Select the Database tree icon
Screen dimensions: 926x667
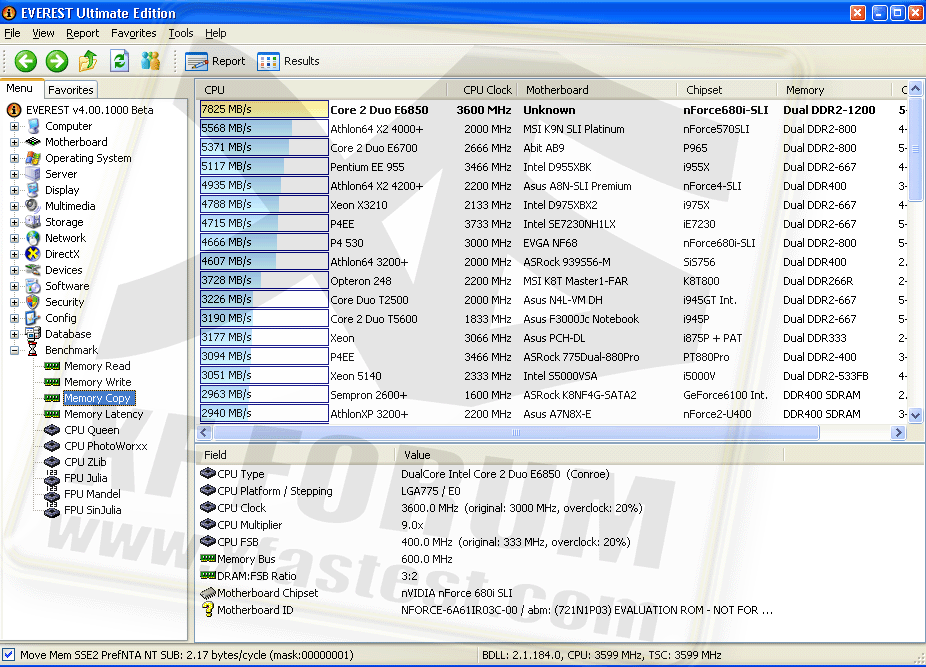(x=33, y=334)
